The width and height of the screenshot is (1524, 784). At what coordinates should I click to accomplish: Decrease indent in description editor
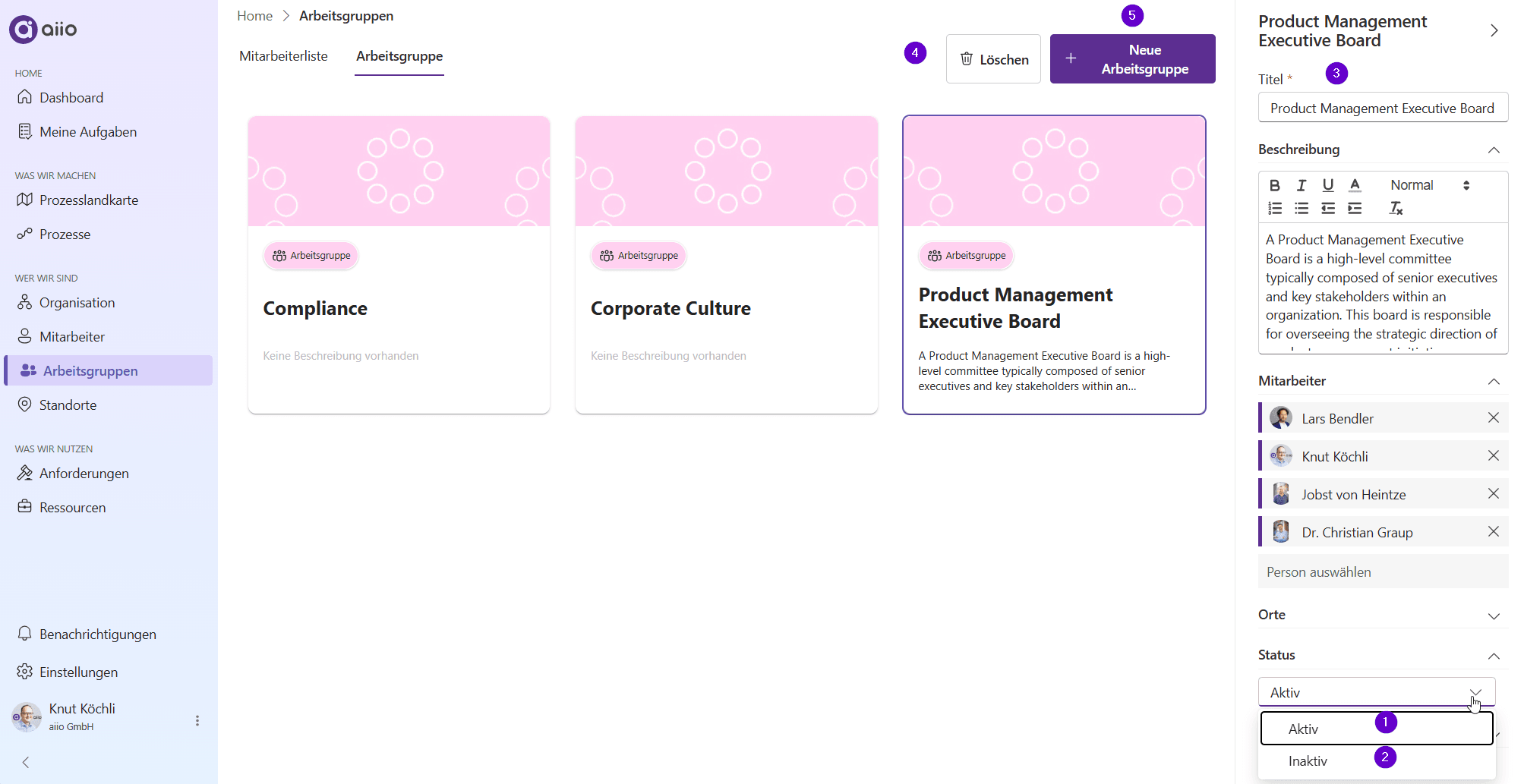pos(1328,208)
